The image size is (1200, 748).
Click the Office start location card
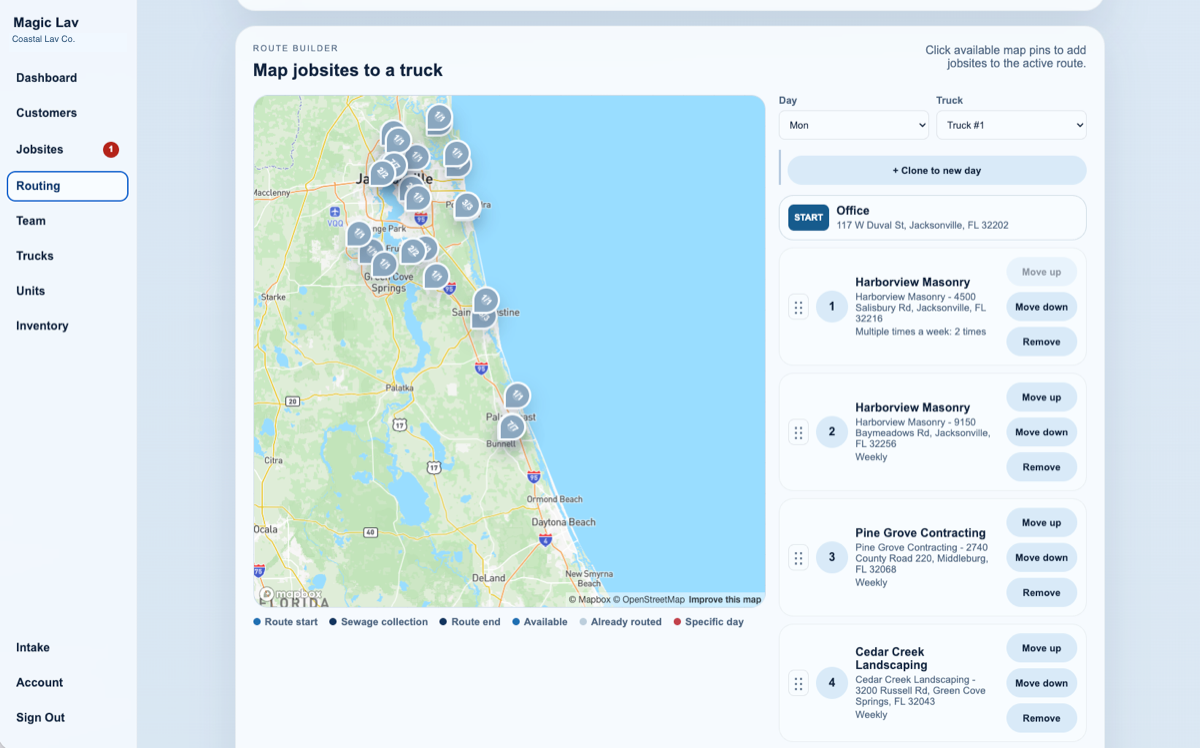(x=933, y=218)
